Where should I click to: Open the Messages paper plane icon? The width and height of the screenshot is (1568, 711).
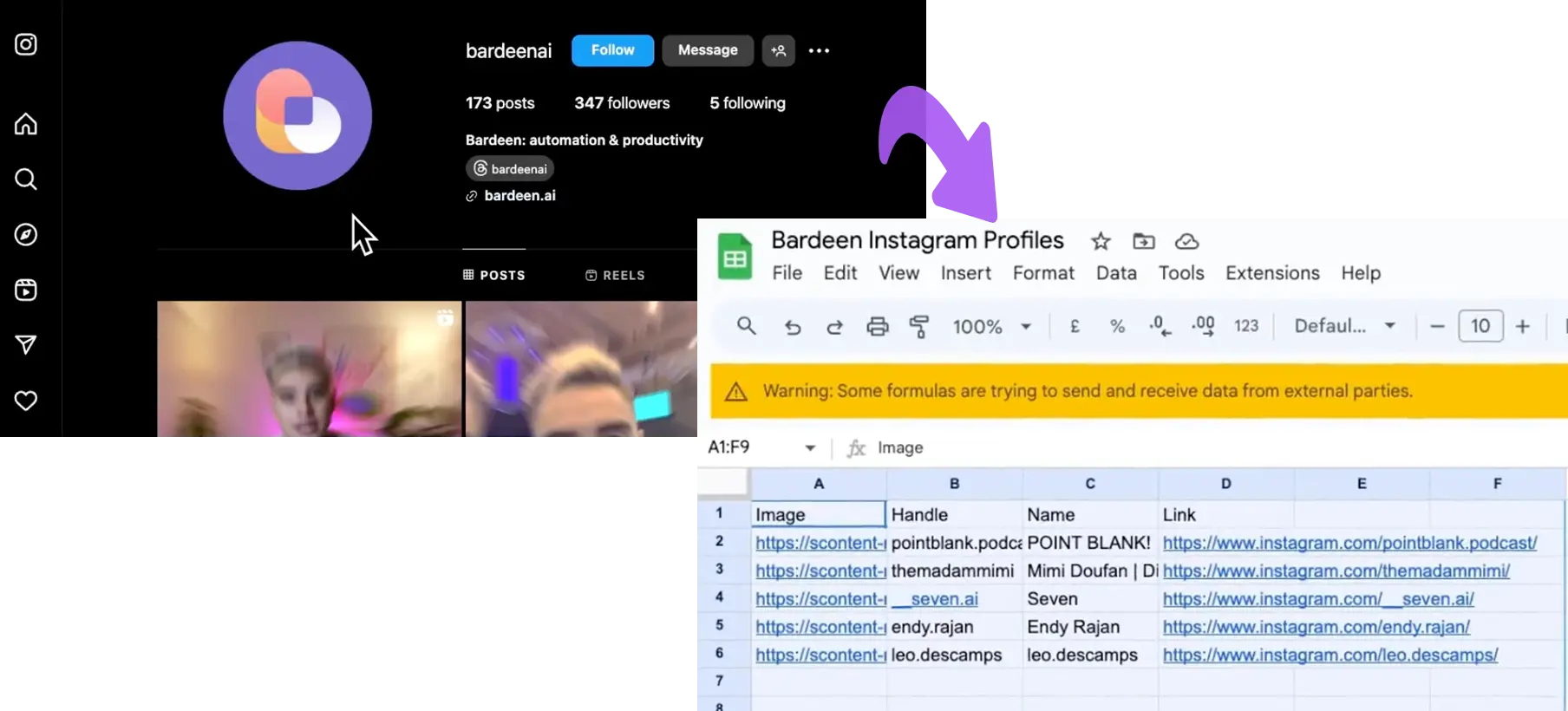click(26, 345)
